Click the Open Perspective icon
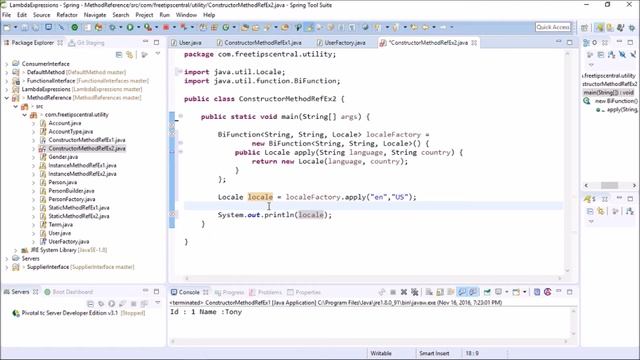 [x=584, y=27]
